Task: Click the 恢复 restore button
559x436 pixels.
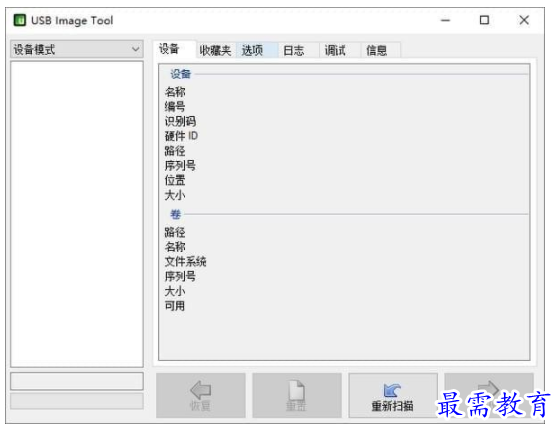Action: click(x=201, y=395)
